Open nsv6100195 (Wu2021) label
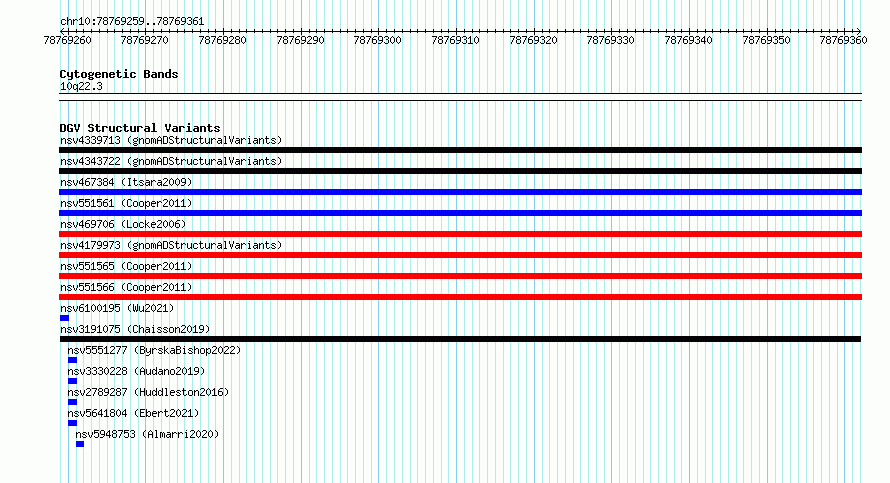The image size is (890, 483). tap(117, 308)
